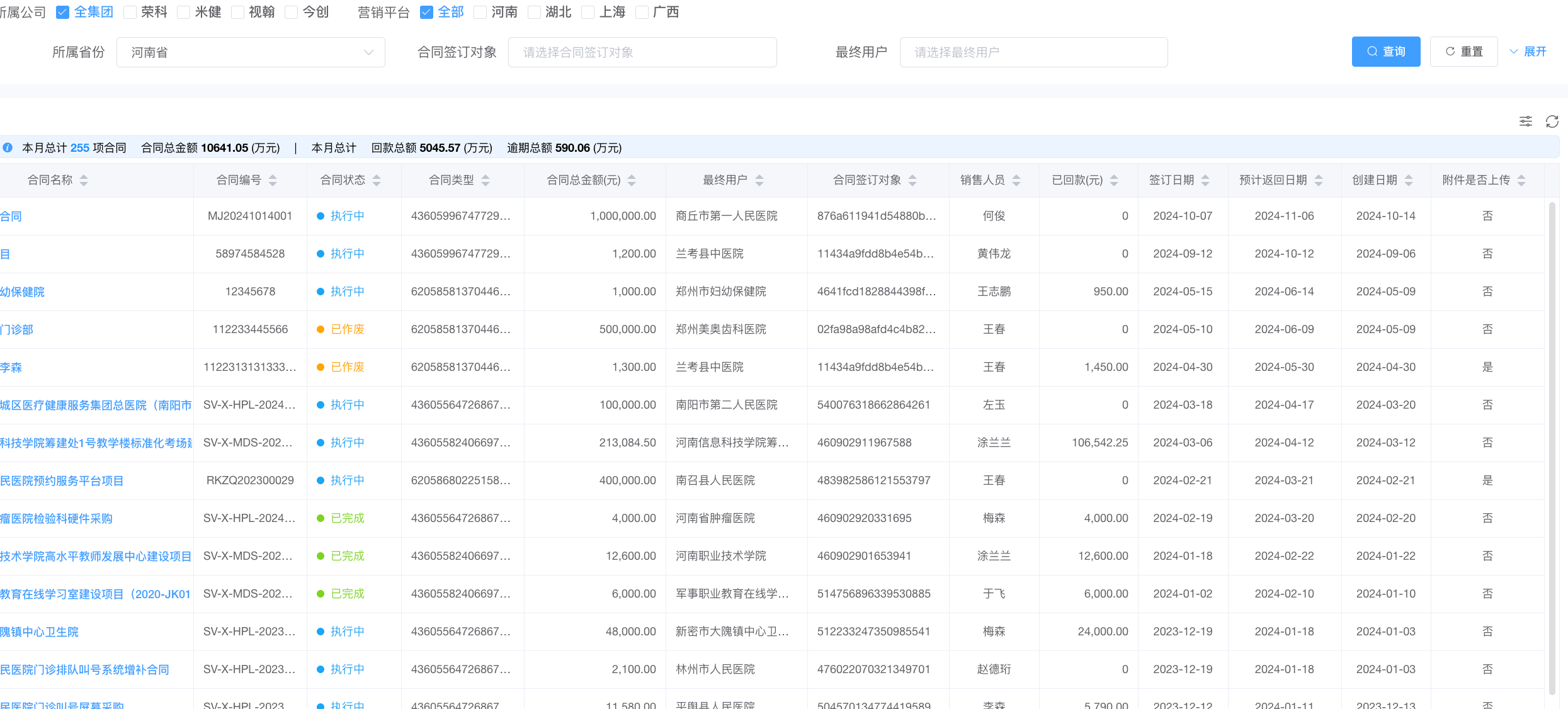Click the table's vertical scrollbar
1568x709 pixels.
click(1552, 441)
